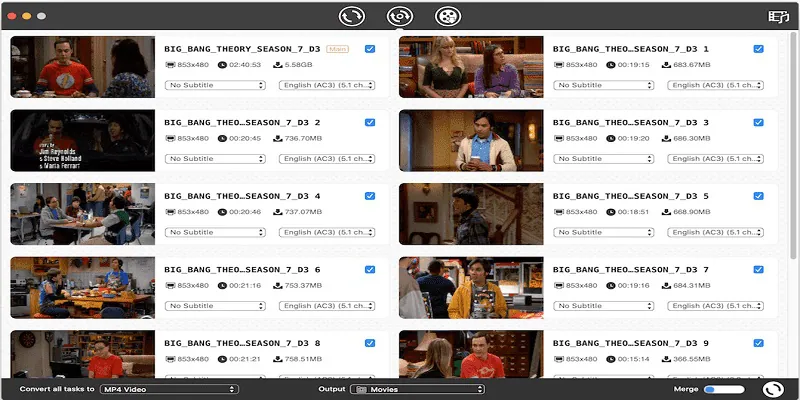
Task: Open the Convert tab with circular arrows icon
Action: tap(352, 16)
